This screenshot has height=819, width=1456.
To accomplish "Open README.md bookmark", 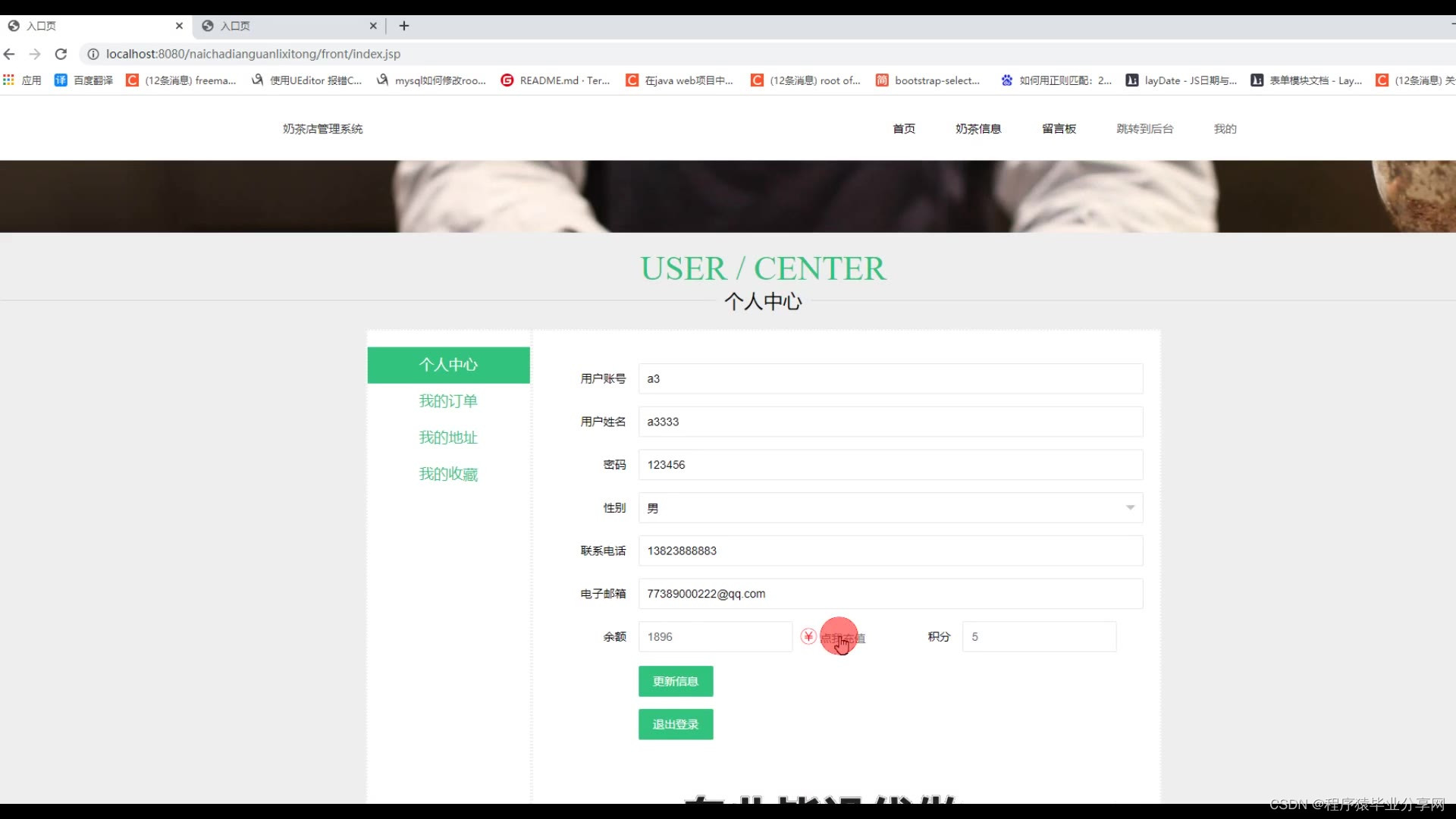I will [x=556, y=80].
